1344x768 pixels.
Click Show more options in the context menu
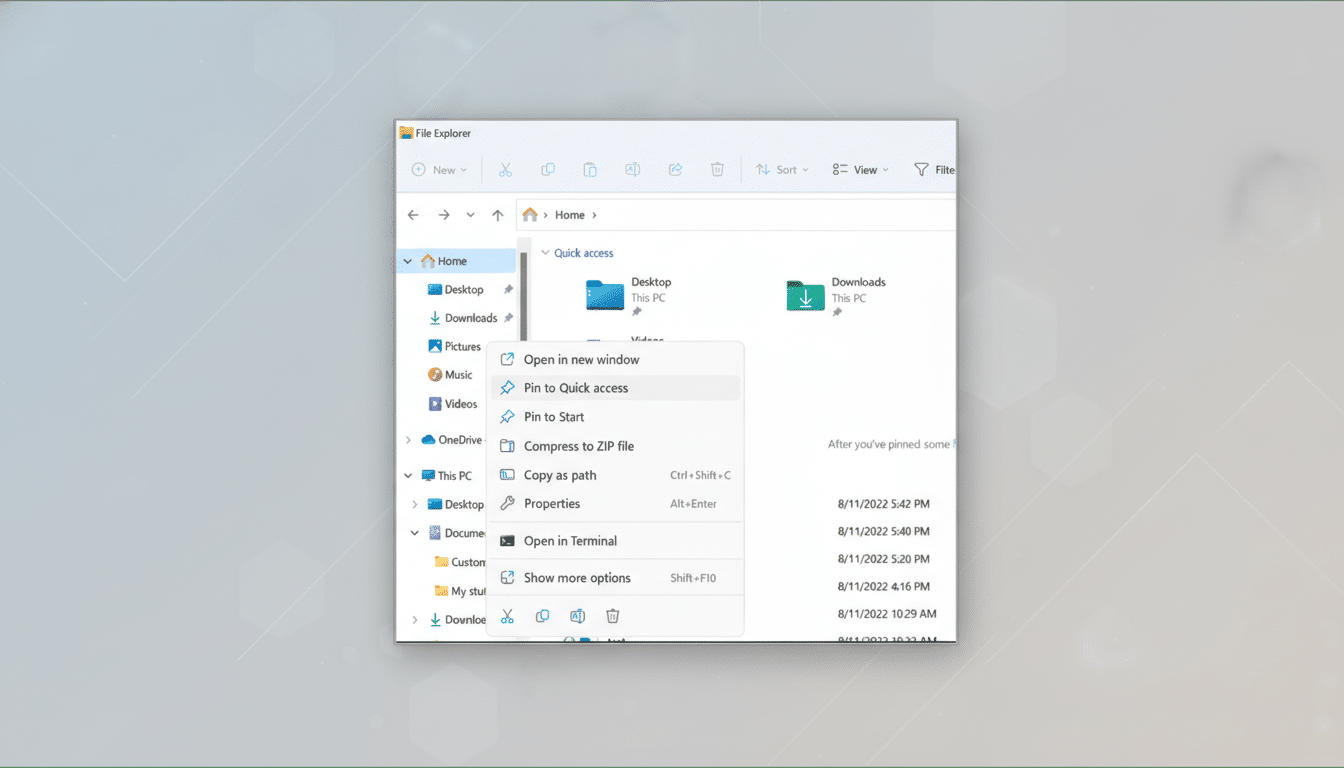pyautogui.click(x=577, y=577)
